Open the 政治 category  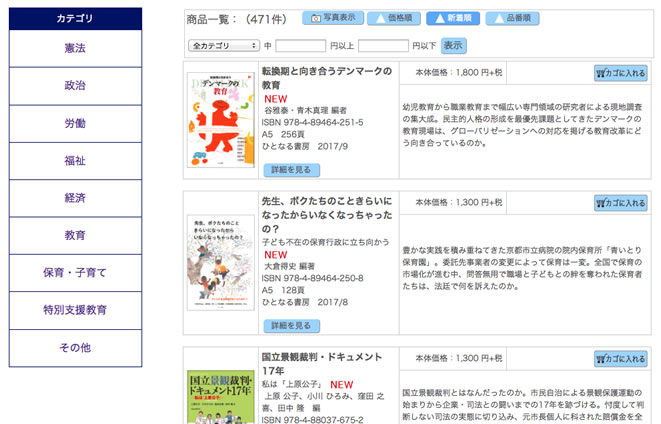tap(75, 86)
